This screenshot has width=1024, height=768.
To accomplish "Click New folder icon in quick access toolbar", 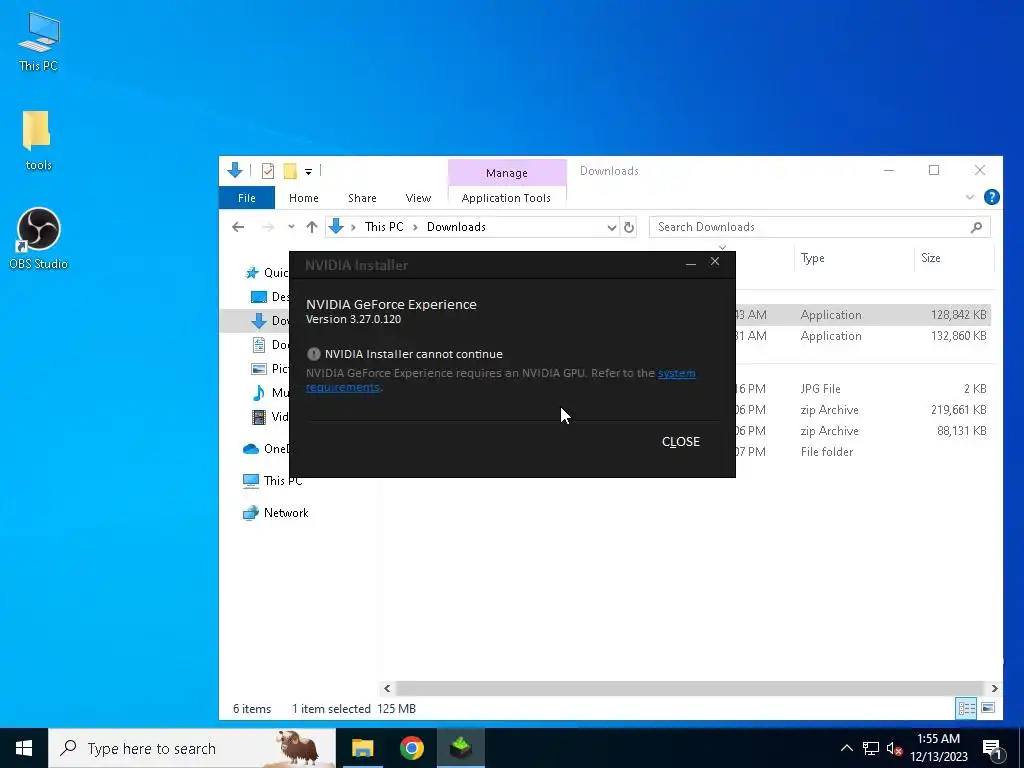I will (290, 171).
